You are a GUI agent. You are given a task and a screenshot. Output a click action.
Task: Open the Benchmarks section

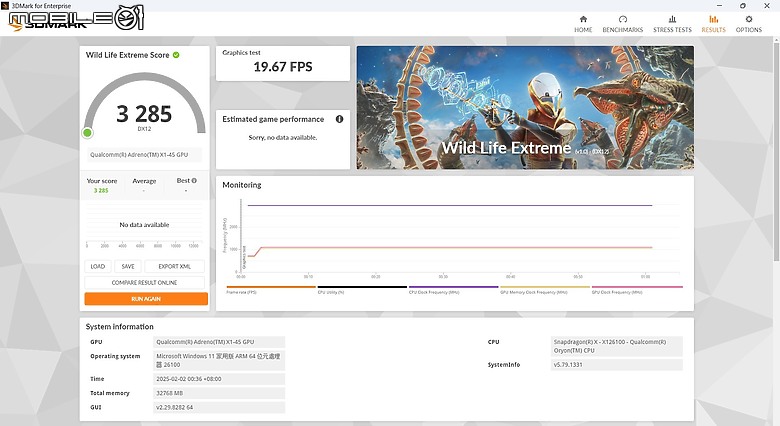622,24
